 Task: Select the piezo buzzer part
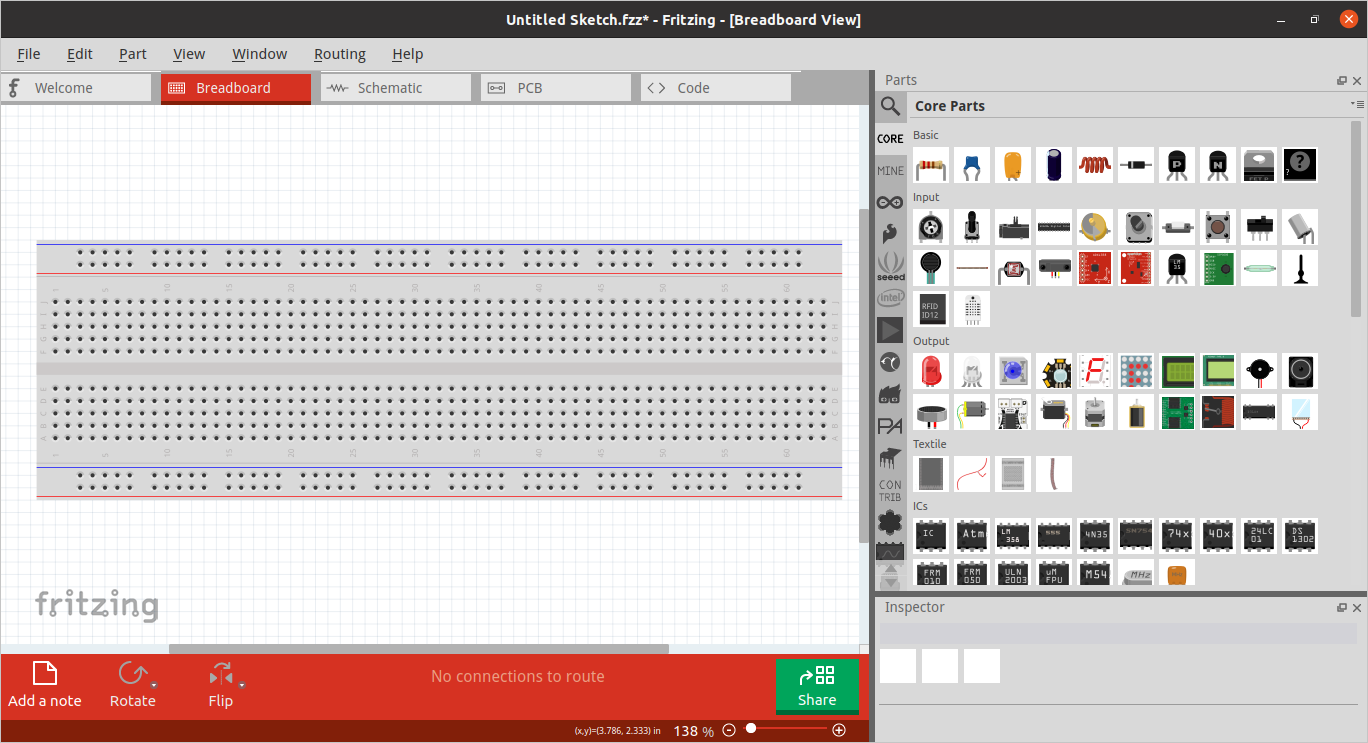coord(1259,371)
